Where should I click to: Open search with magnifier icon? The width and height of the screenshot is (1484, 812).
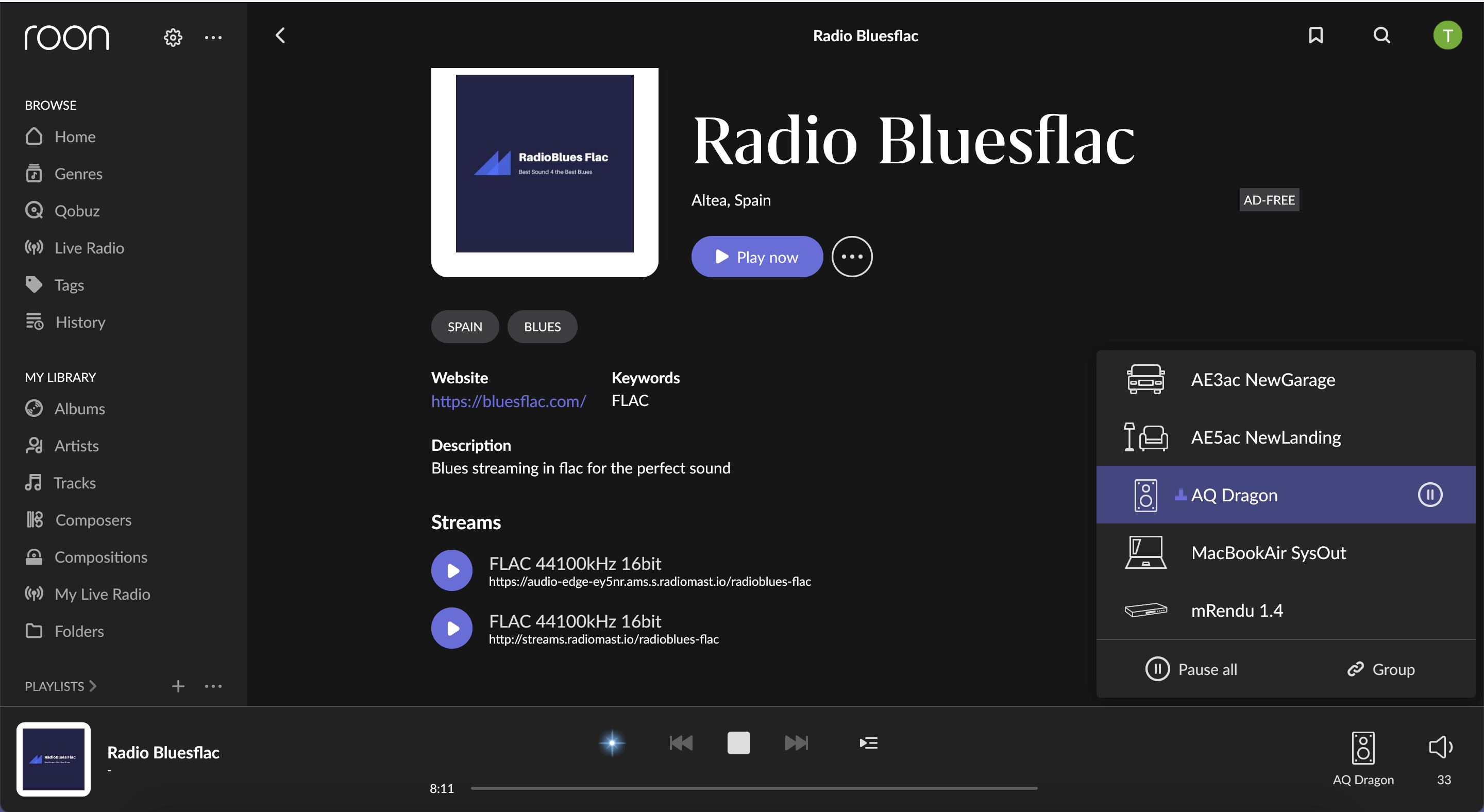point(1381,36)
